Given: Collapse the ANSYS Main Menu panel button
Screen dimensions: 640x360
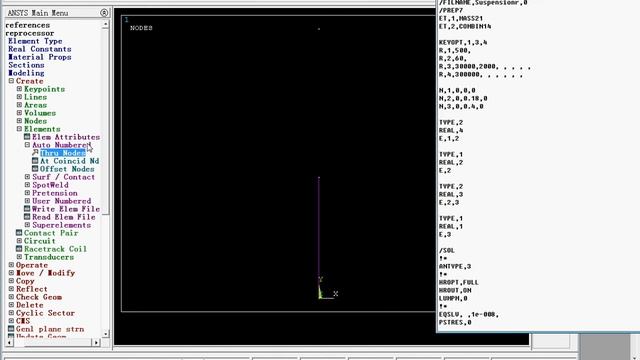Looking at the screenshot, I should (104, 13).
